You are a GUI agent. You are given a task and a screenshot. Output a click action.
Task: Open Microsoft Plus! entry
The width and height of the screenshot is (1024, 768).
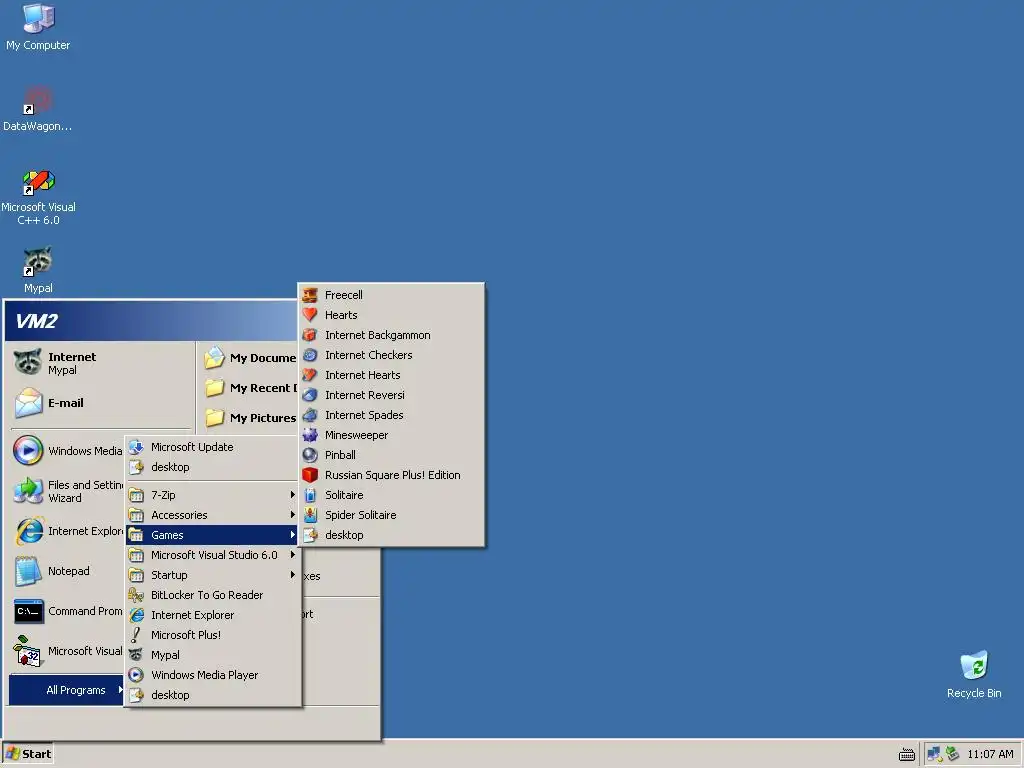click(x=213, y=635)
